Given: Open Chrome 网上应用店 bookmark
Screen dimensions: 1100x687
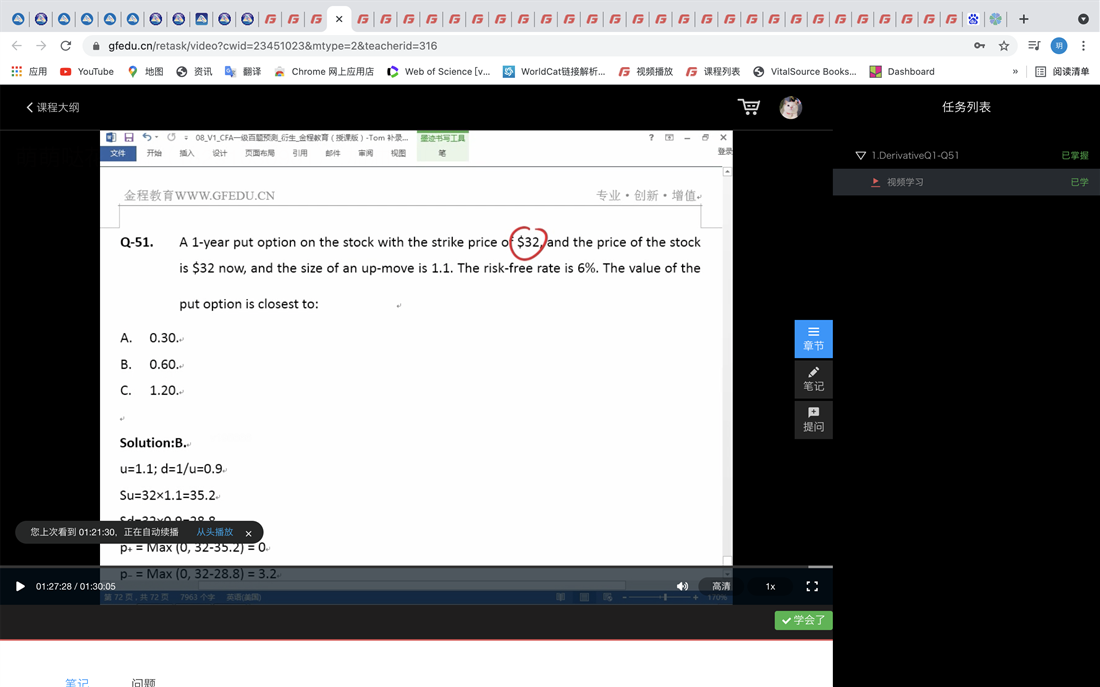Looking at the screenshot, I should [x=324, y=72].
